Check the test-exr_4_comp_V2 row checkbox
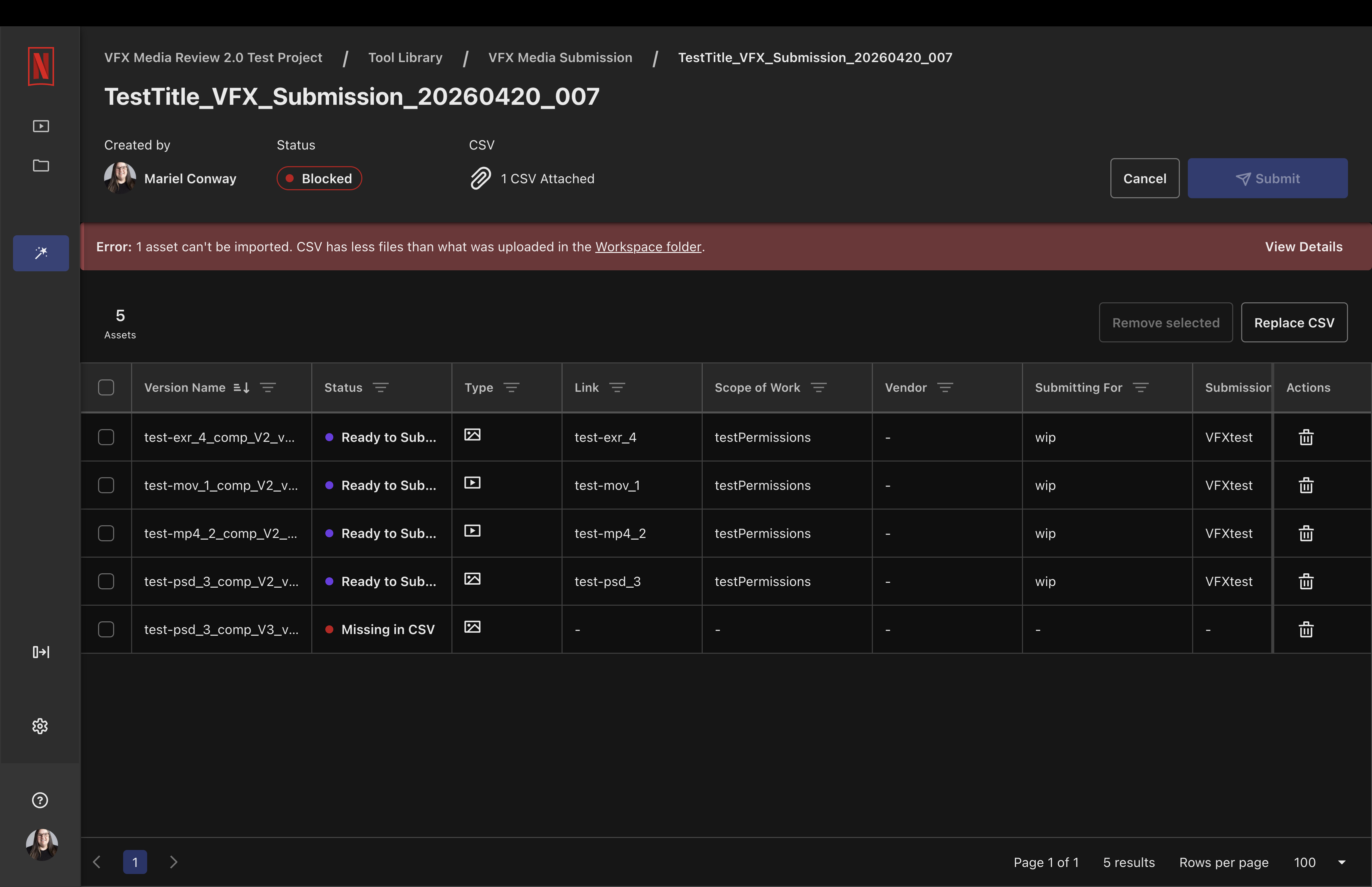The image size is (1372, 887). pos(106,437)
